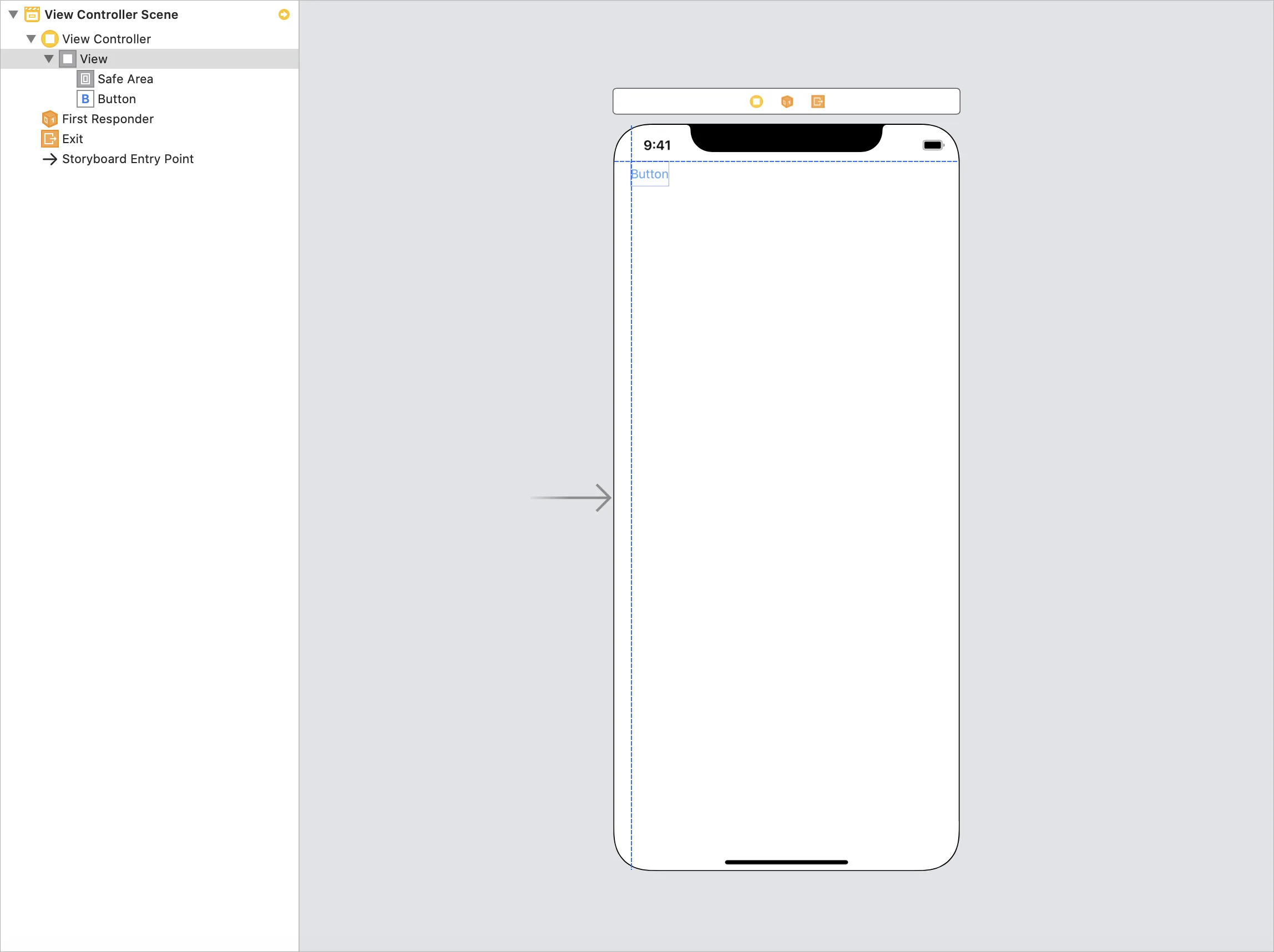Screen dimensions: 1274x952
Task: Click Button label on iPhone canvas
Action: [649, 174]
